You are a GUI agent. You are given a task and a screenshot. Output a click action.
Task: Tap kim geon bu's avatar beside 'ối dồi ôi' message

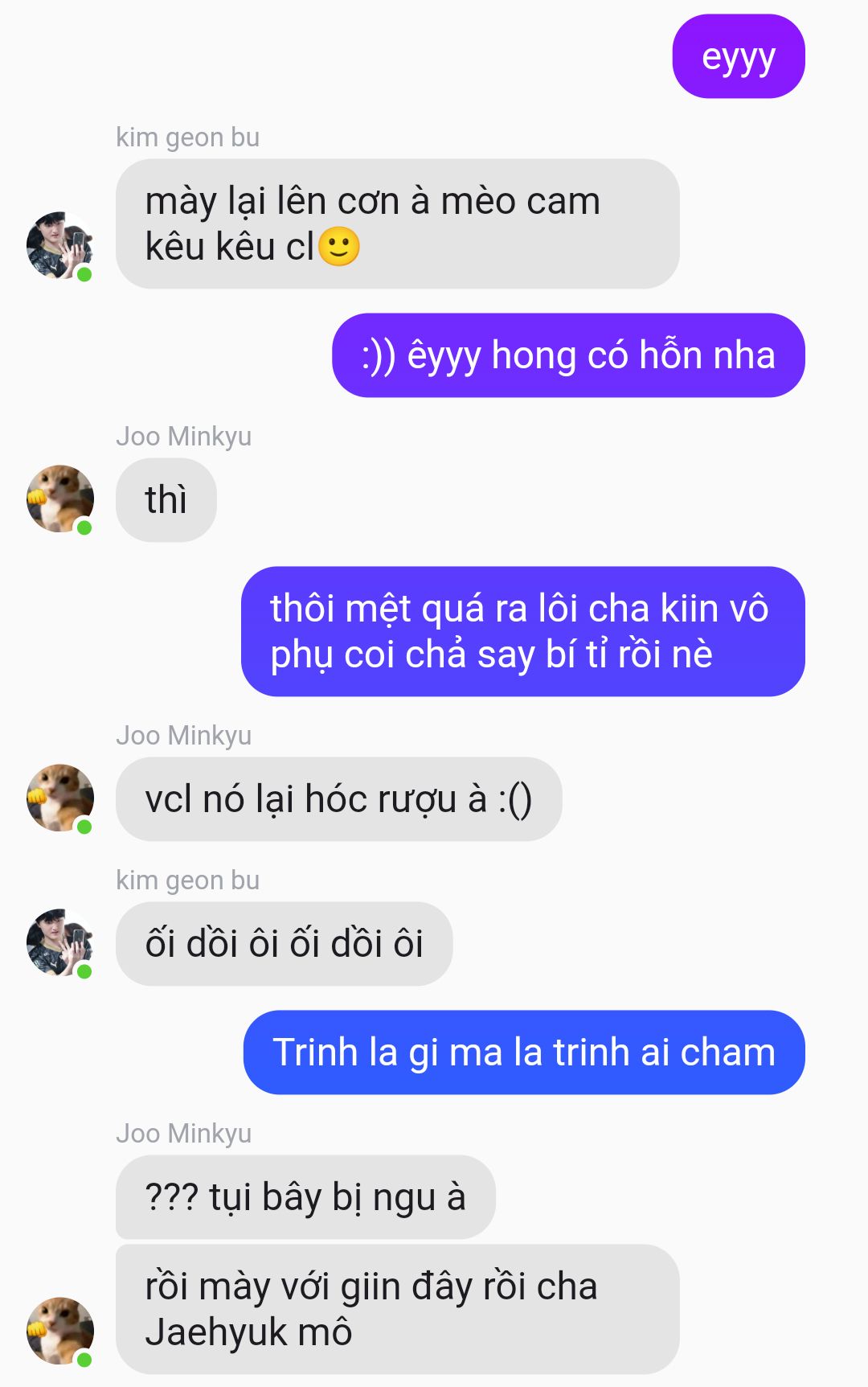tap(60, 942)
